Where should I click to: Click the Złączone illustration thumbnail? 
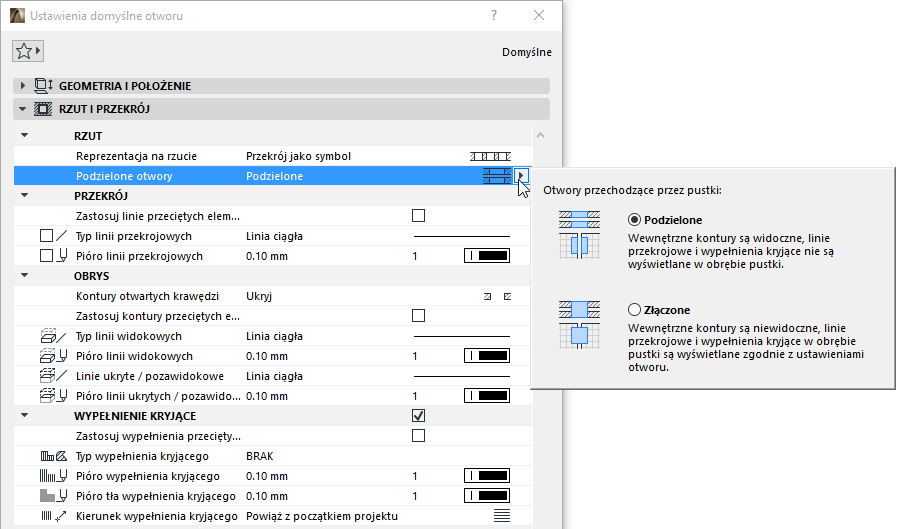[579, 325]
